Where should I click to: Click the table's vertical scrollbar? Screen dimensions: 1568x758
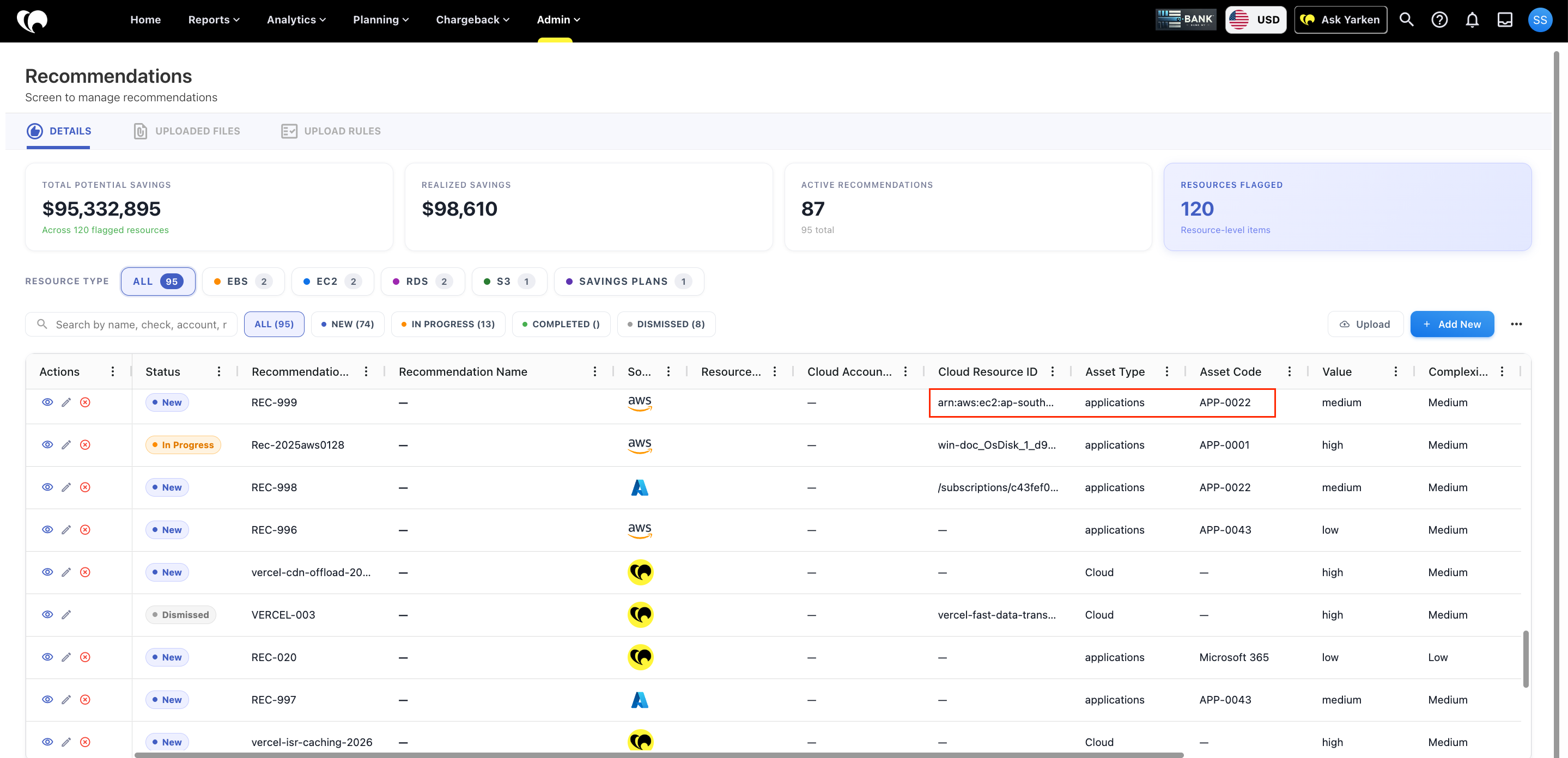1526,659
